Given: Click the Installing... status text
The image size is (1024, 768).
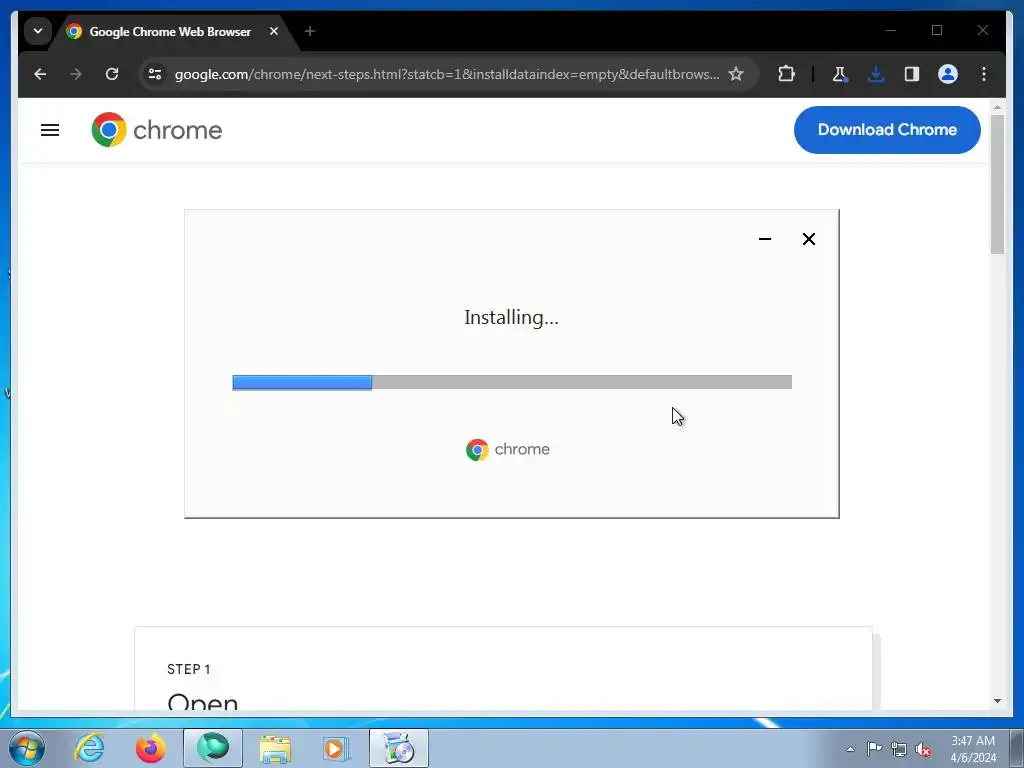Looking at the screenshot, I should click(x=511, y=317).
